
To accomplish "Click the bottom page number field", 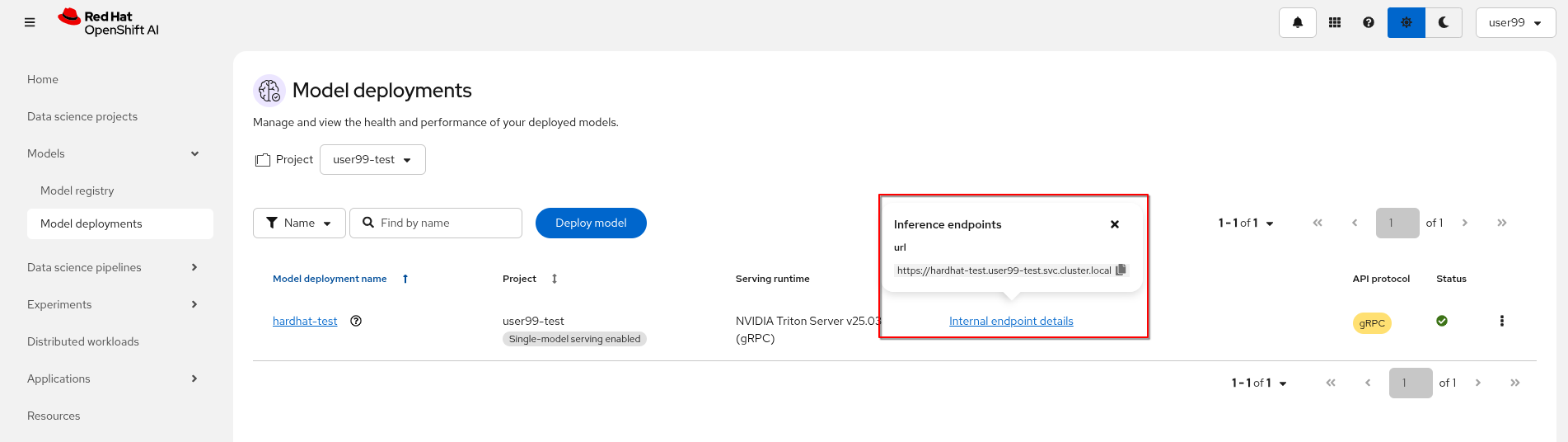I will (x=1411, y=383).
